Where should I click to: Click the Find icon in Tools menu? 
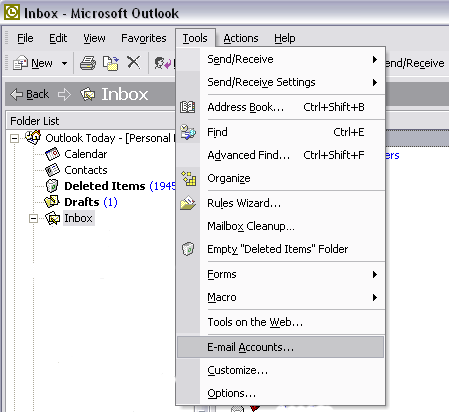coord(188,132)
